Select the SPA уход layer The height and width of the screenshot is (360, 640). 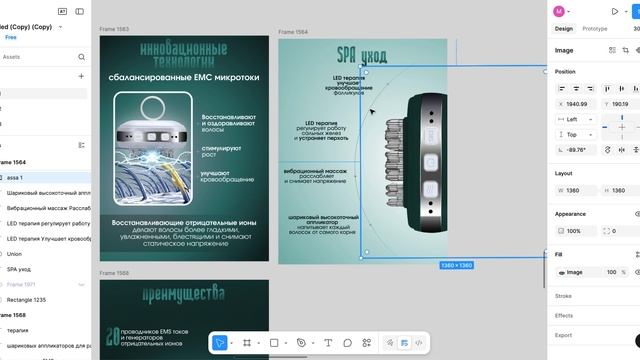pos(19,269)
